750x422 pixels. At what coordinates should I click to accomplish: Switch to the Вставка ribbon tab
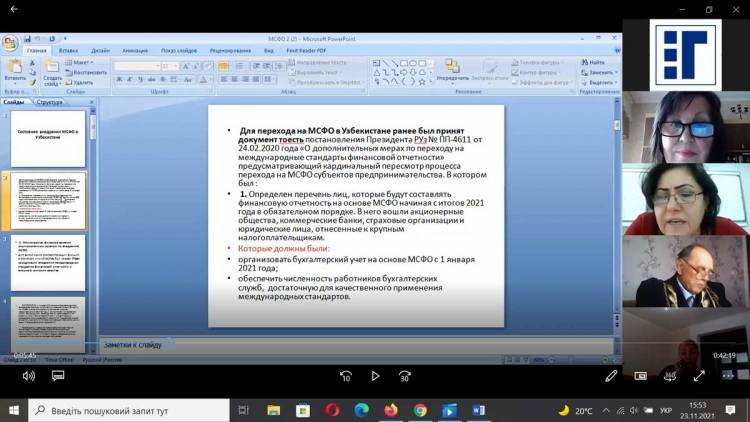click(68, 49)
